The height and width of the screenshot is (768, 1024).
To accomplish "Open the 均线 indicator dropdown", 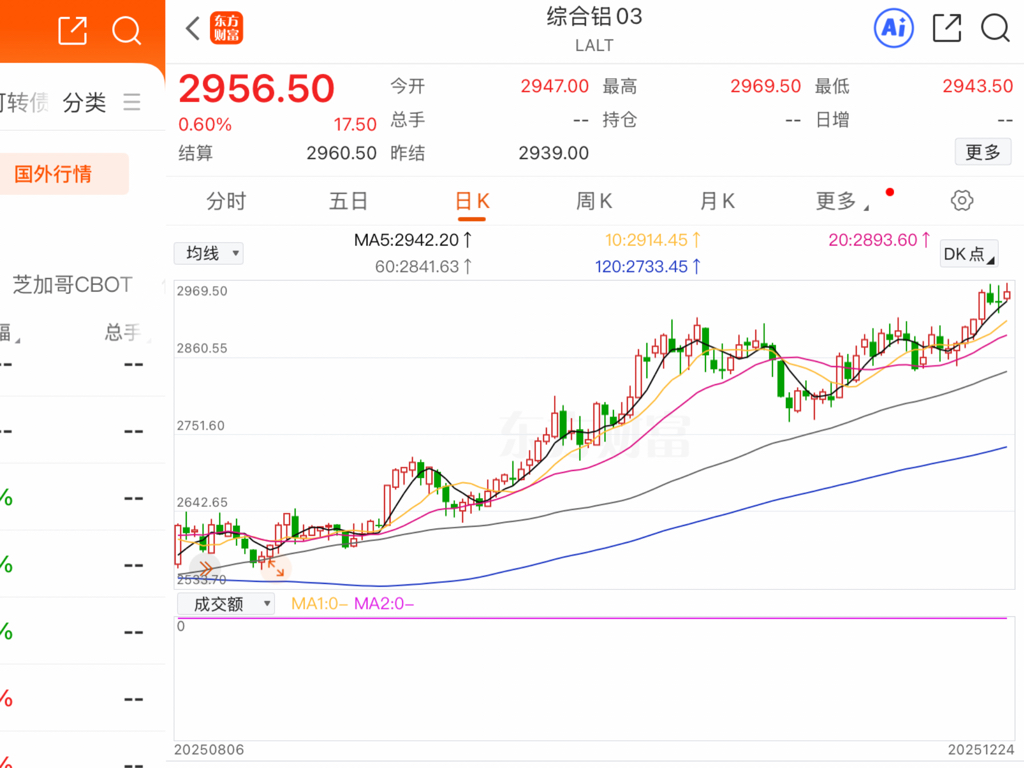I will pos(208,253).
